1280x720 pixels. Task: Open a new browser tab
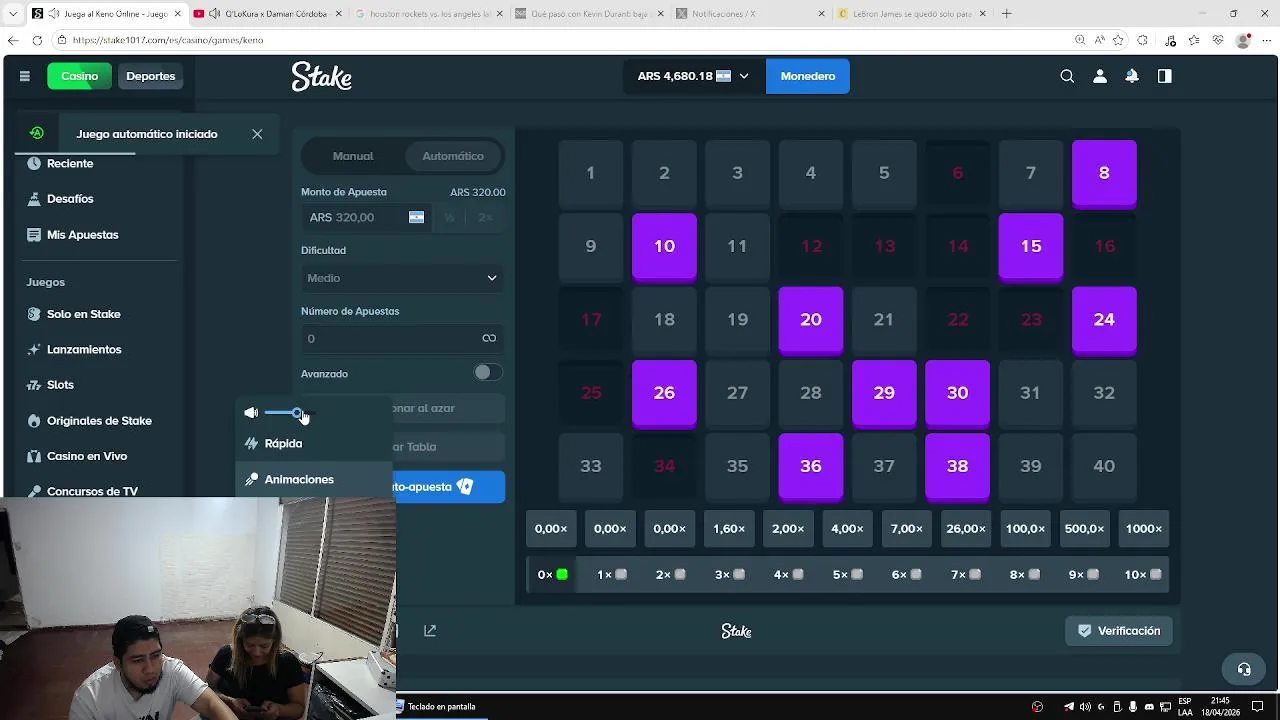pos(1006,14)
